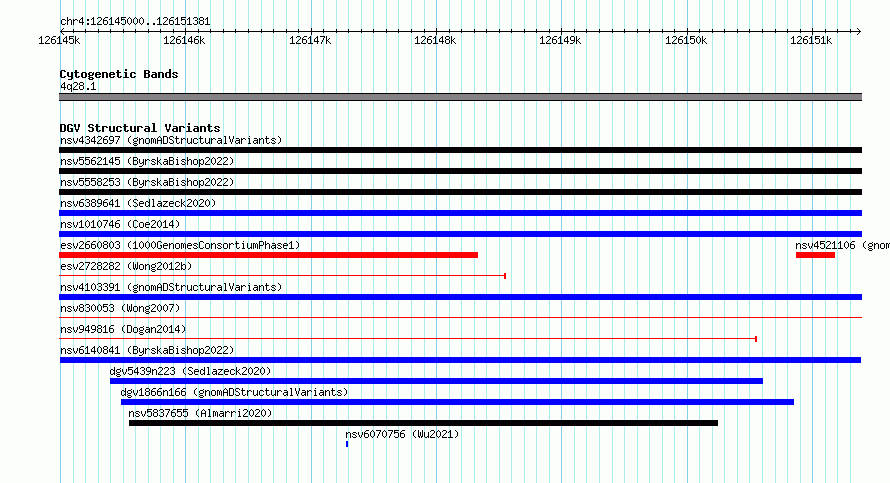The height and width of the screenshot is (483, 890).
Task: Click the 126148k ruler label
Action: (x=435, y=40)
